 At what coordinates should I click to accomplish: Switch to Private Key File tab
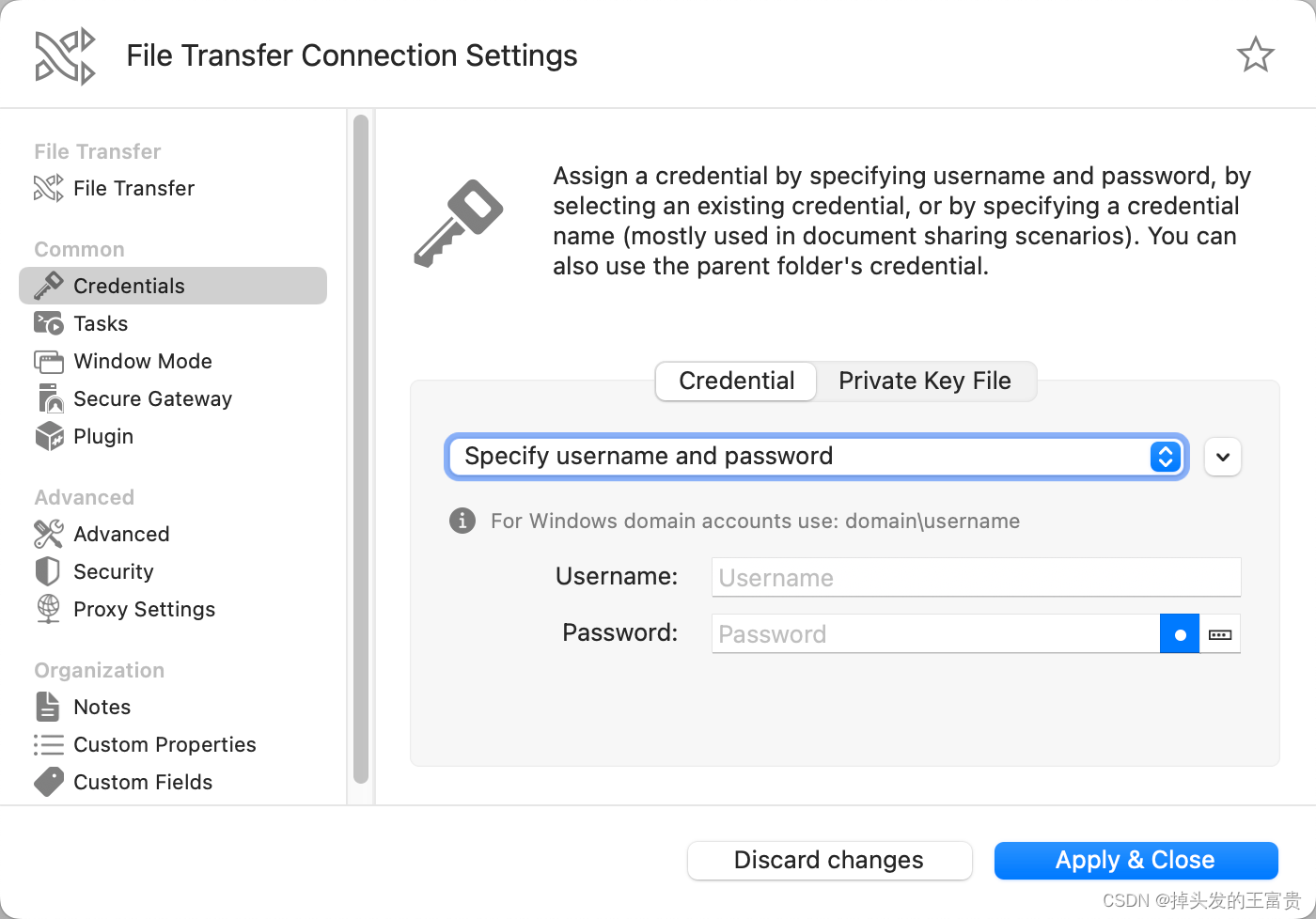pyautogui.click(x=925, y=381)
